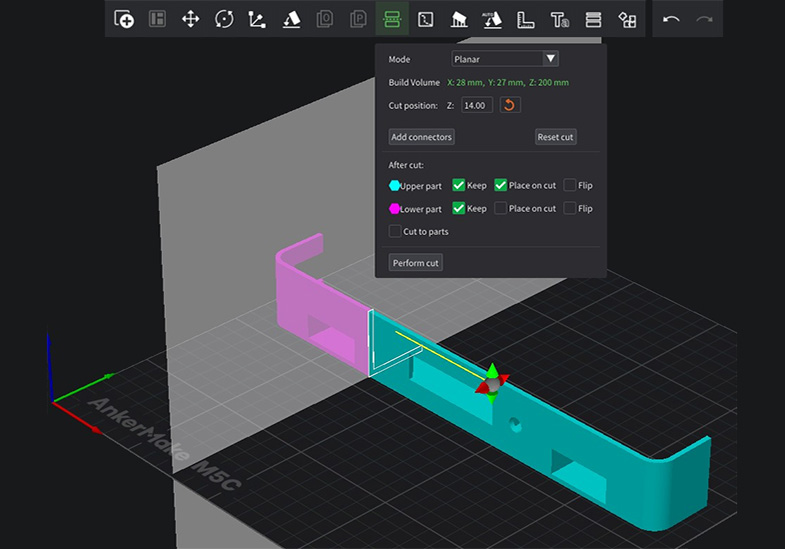
Task: Click the cyan Upper part color marker
Action: pos(394,185)
